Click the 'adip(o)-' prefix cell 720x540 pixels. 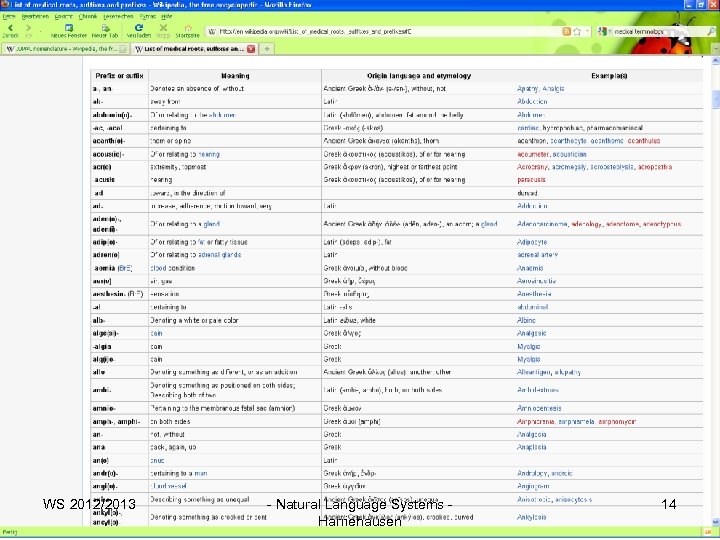point(119,242)
